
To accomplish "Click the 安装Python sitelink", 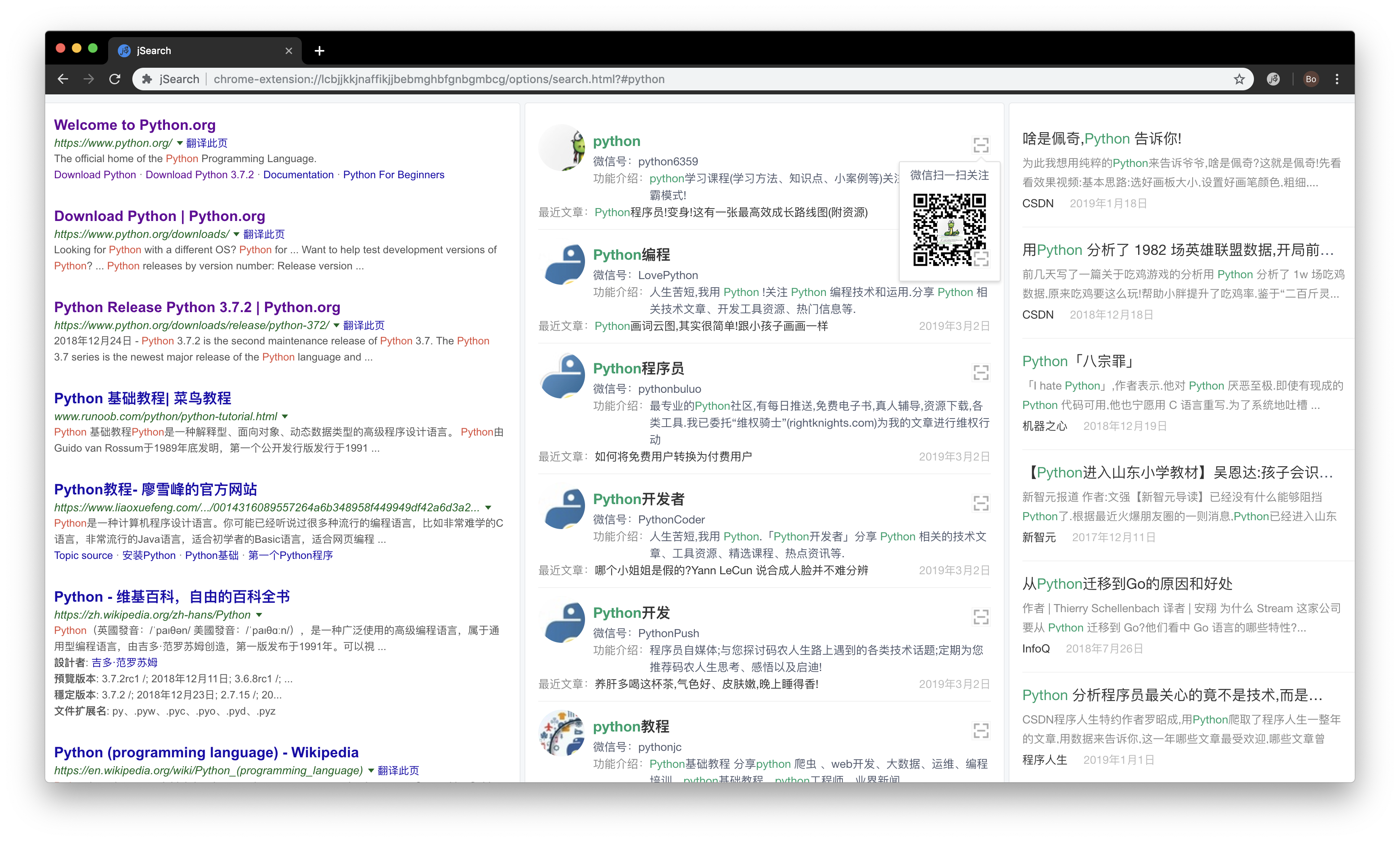I will tap(149, 555).
